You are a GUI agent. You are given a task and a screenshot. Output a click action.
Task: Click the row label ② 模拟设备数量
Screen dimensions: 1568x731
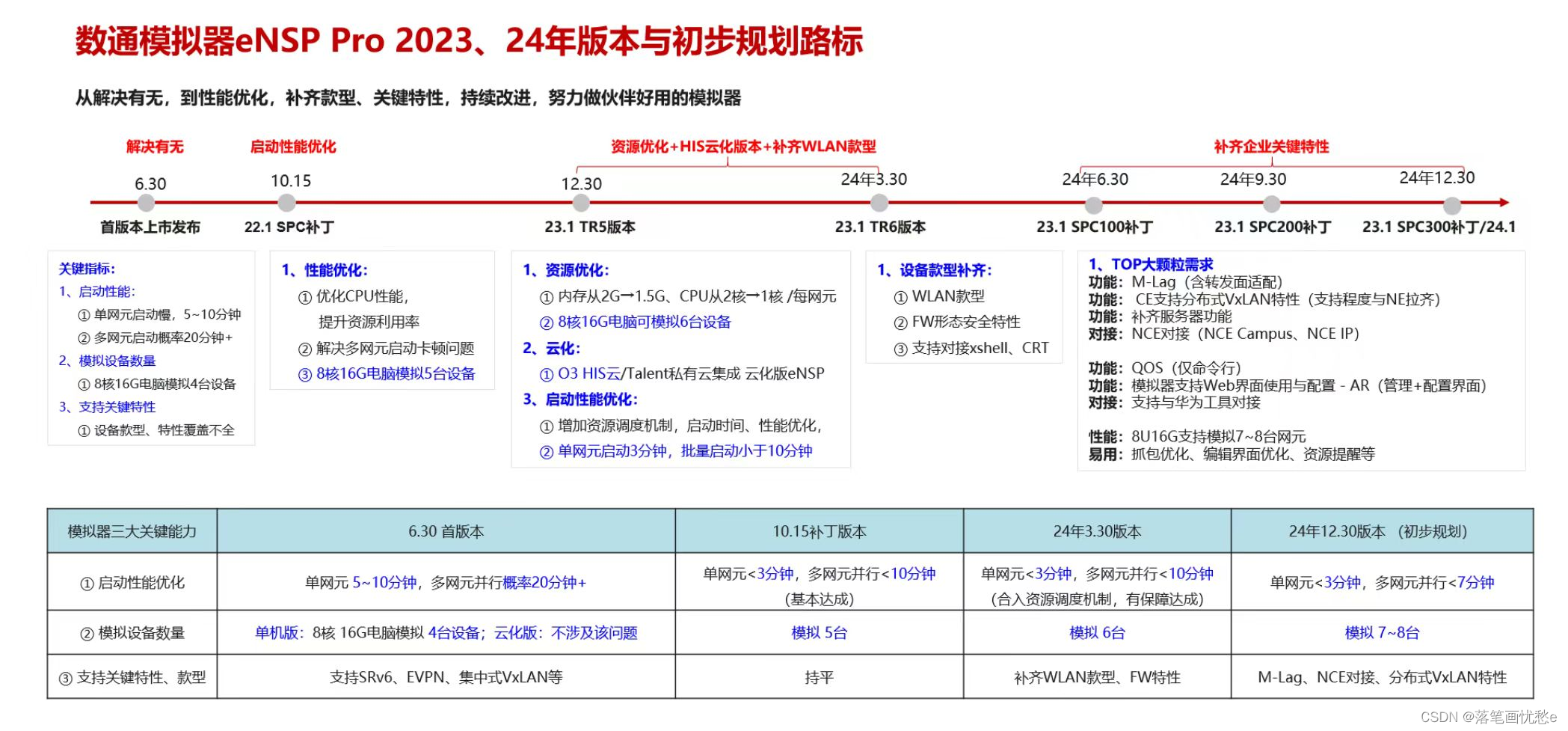[132, 633]
